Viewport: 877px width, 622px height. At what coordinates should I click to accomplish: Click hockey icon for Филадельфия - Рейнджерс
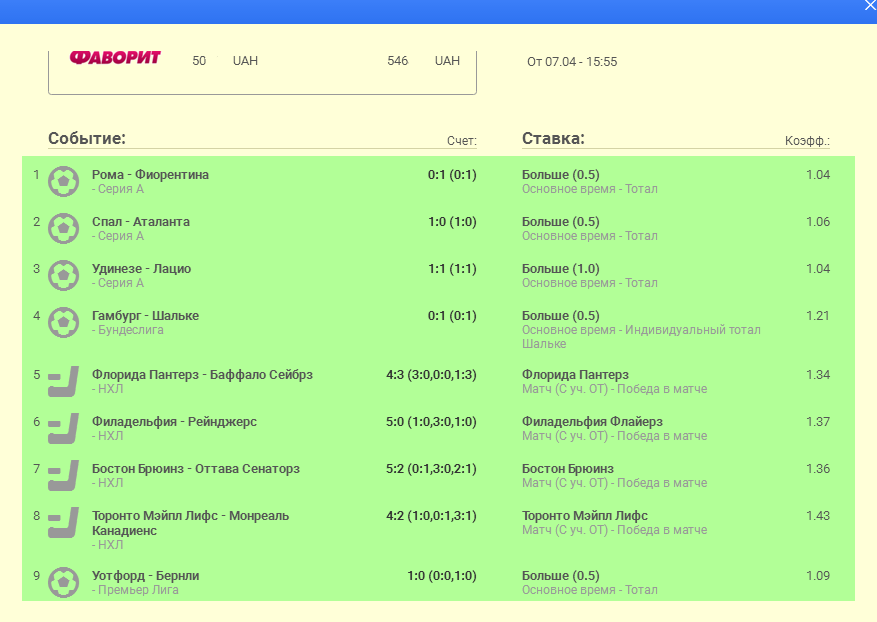(x=64, y=429)
